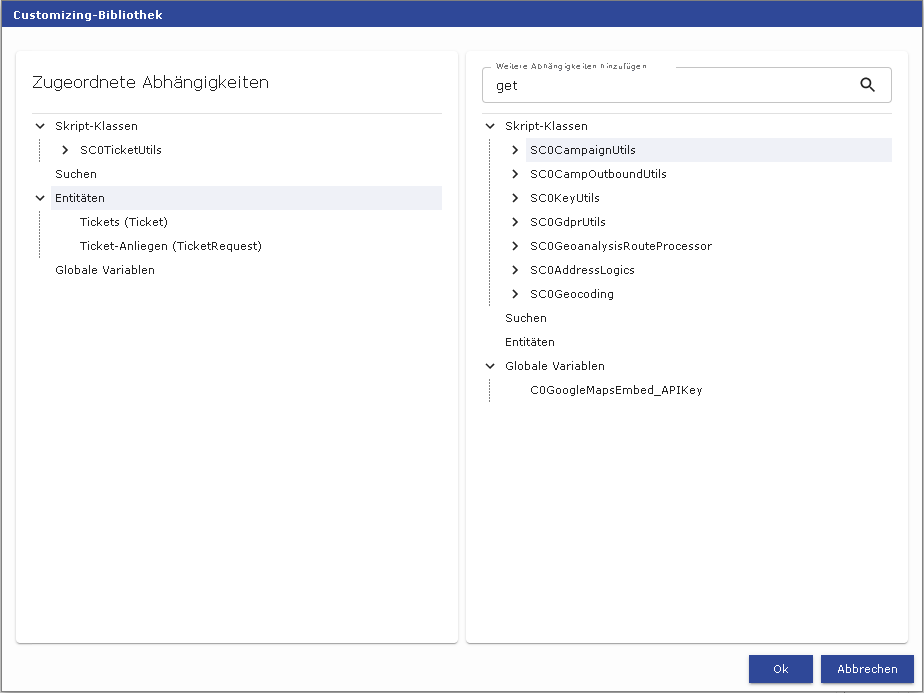Select Ticket-Anliegen (TicketRequest) entity
The height and width of the screenshot is (693, 924).
tap(170, 246)
